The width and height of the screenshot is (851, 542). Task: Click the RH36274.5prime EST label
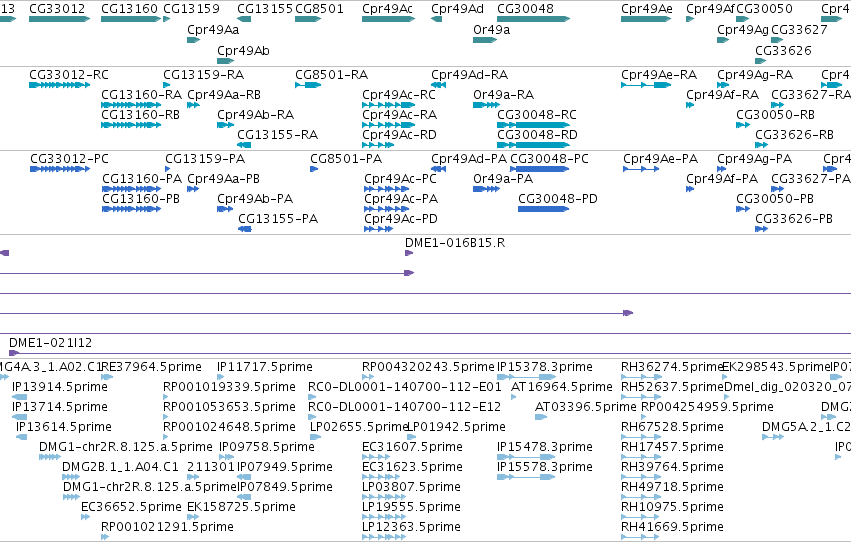pyautogui.click(x=672, y=367)
